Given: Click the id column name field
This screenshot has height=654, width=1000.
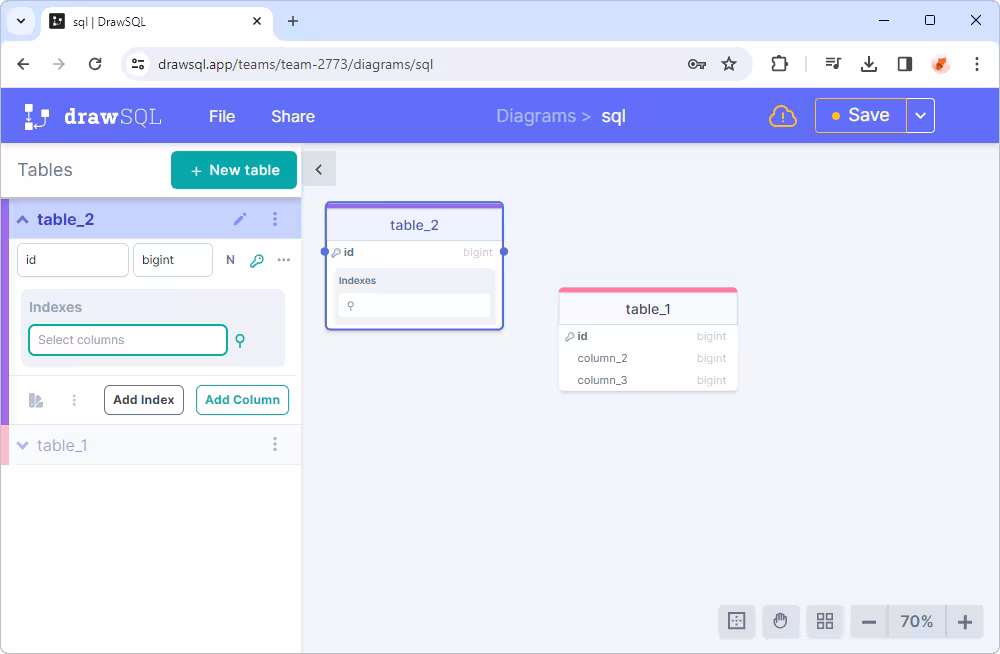Looking at the screenshot, I should [x=73, y=260].
